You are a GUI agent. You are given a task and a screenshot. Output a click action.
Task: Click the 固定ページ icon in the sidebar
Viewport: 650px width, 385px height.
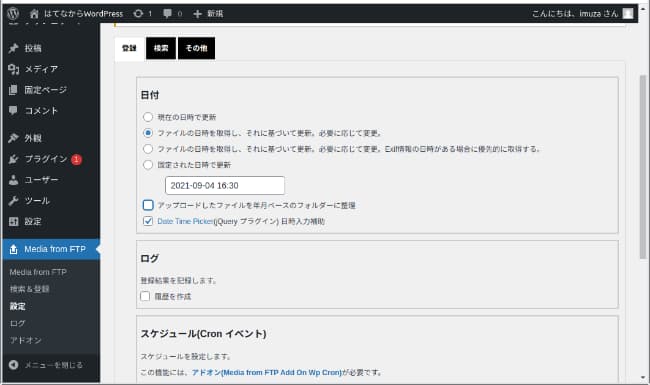[x=13, y=90]
